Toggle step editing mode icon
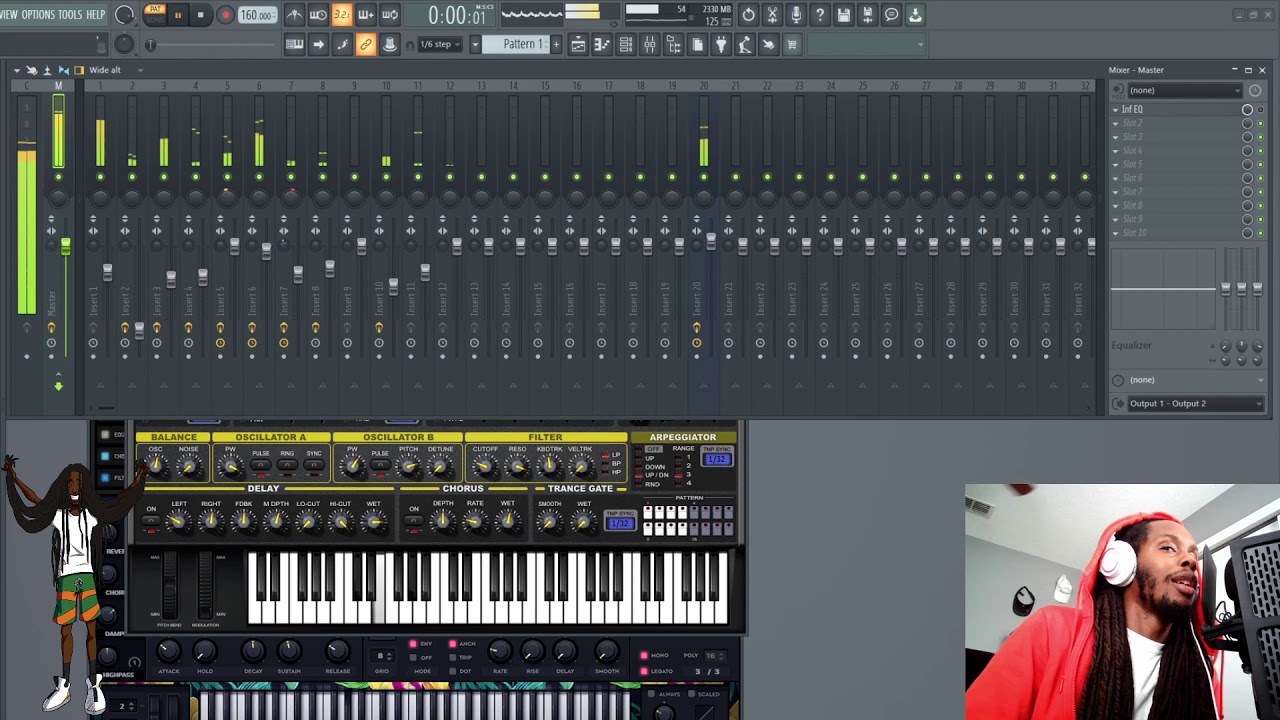This screenshot has height=720, width=1280. click(x=342, y=44)
